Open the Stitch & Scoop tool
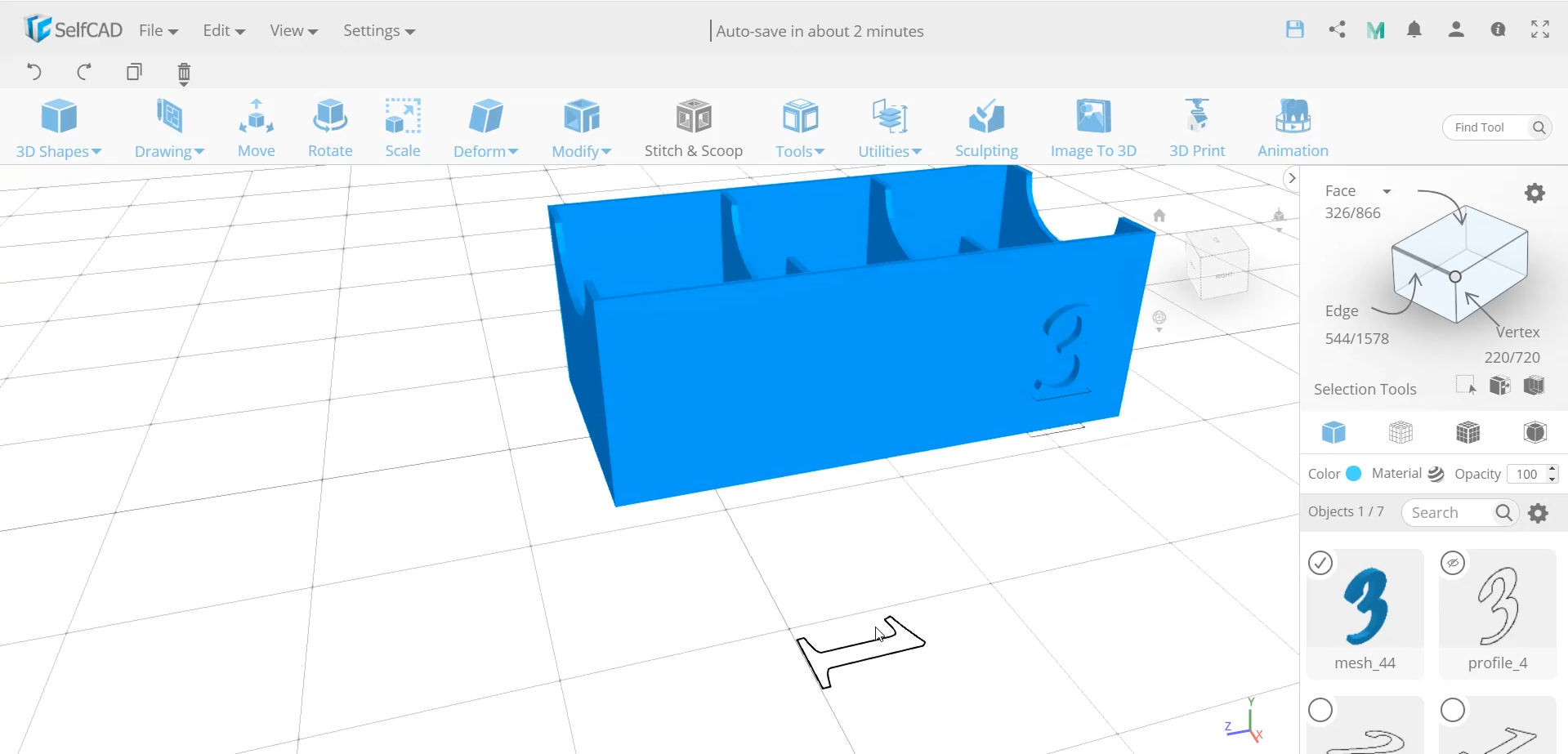The height and width of the screenshot is (754, 1568). pos(694,127)
